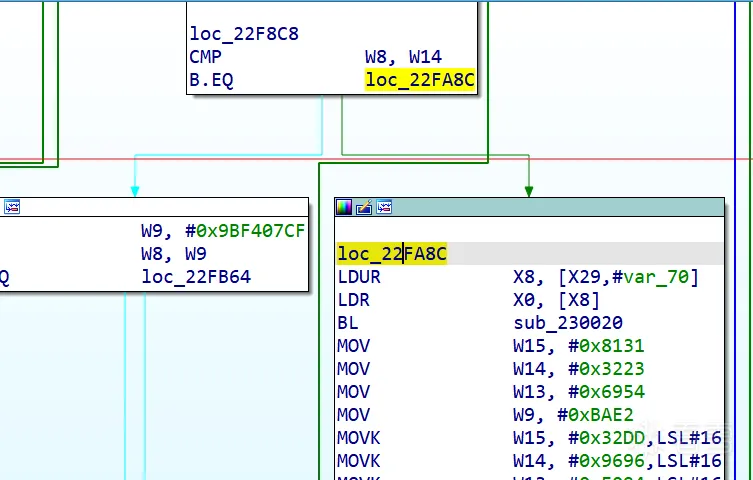Select the #0x3223 immediate value
The height and width of the screenshot is (480, 753).
(x=606, y=369)
